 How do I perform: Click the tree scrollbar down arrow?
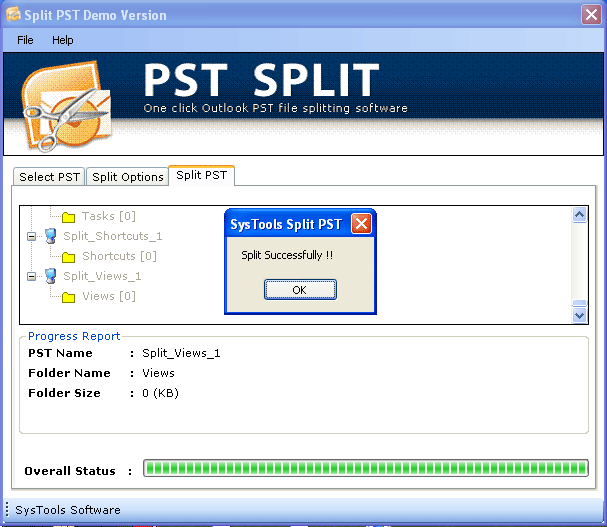pos(579,315)
